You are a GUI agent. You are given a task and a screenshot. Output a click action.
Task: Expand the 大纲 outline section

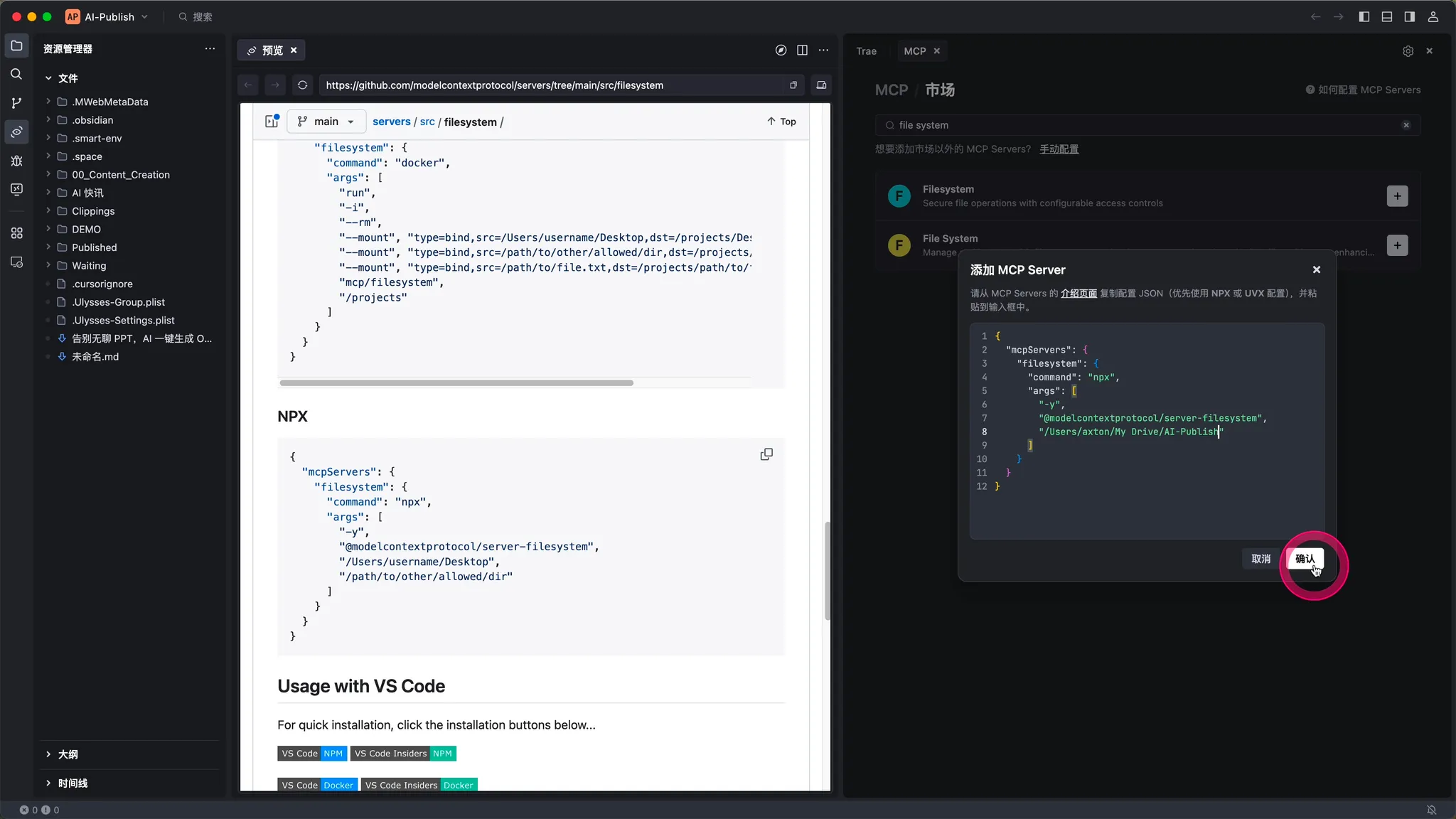(x=68, y=754)
